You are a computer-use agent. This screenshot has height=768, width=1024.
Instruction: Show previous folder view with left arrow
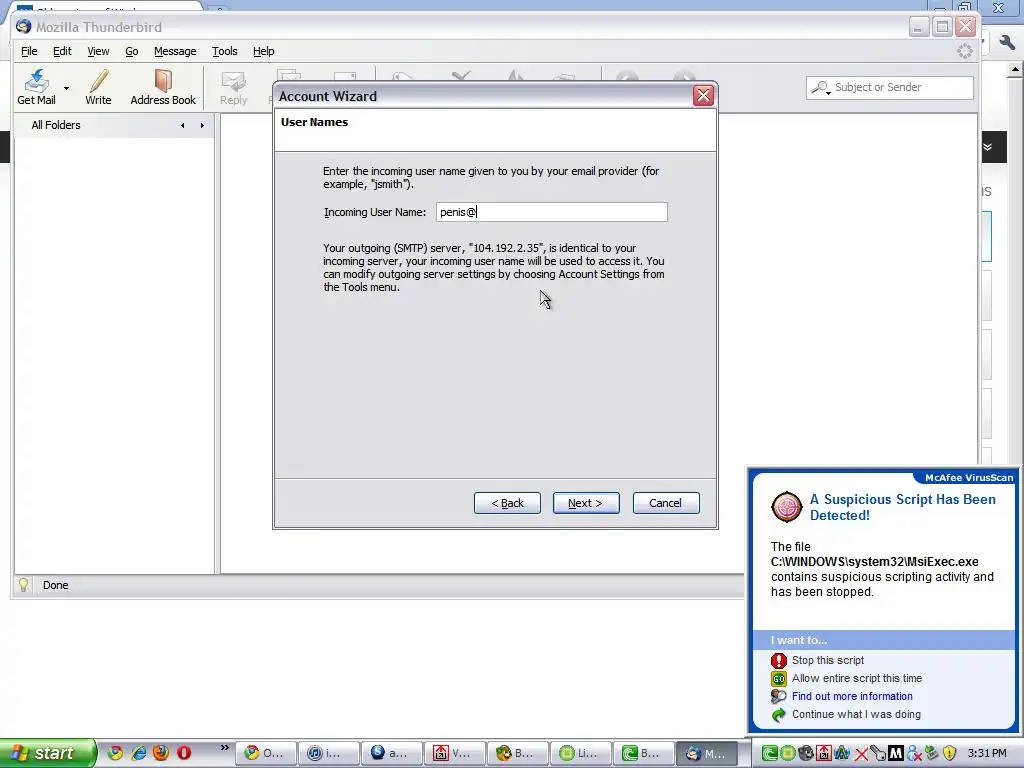(183, 125)
